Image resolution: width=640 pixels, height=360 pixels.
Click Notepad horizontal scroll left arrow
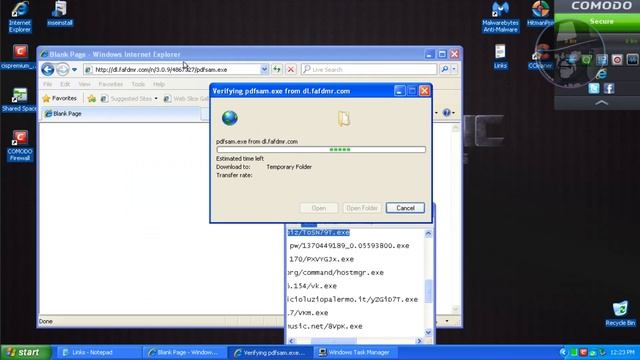pos(291,341)
